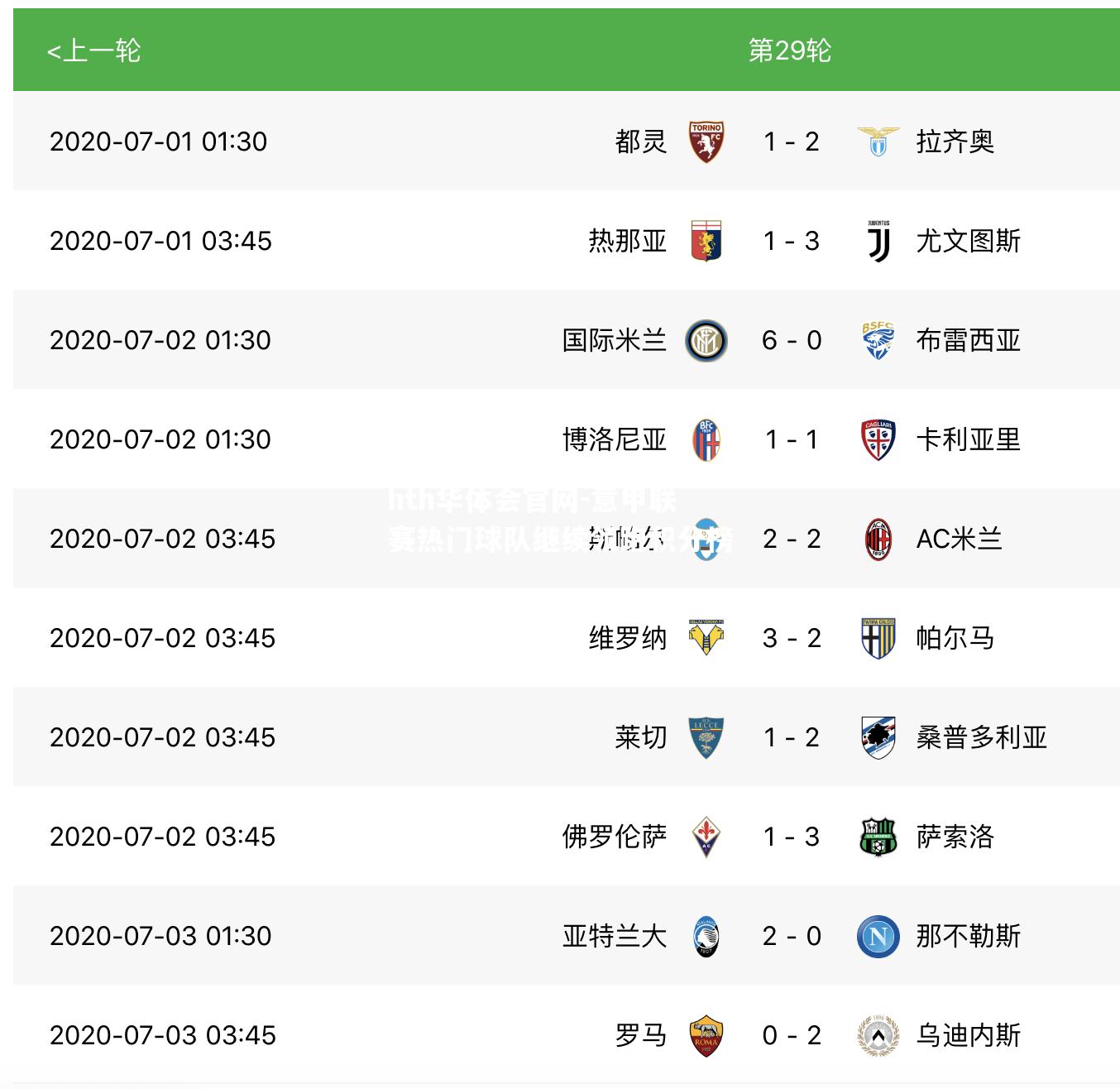
Task: Click the Genoa club crest
Action: [x=706, y=241]
